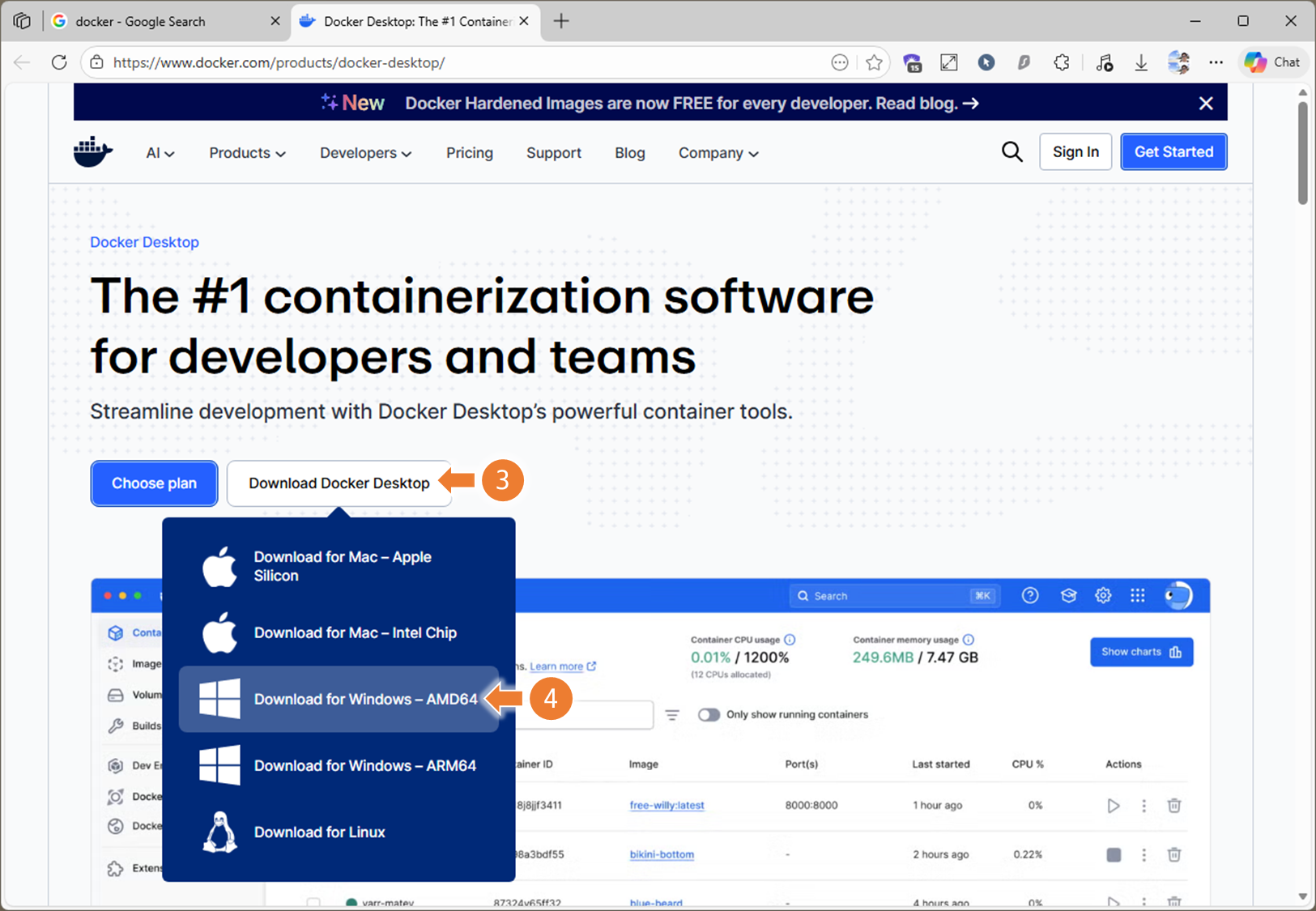1316x911 pixels.
Task: Click the apps grid icon in mockup
Action: point(1138,595)
